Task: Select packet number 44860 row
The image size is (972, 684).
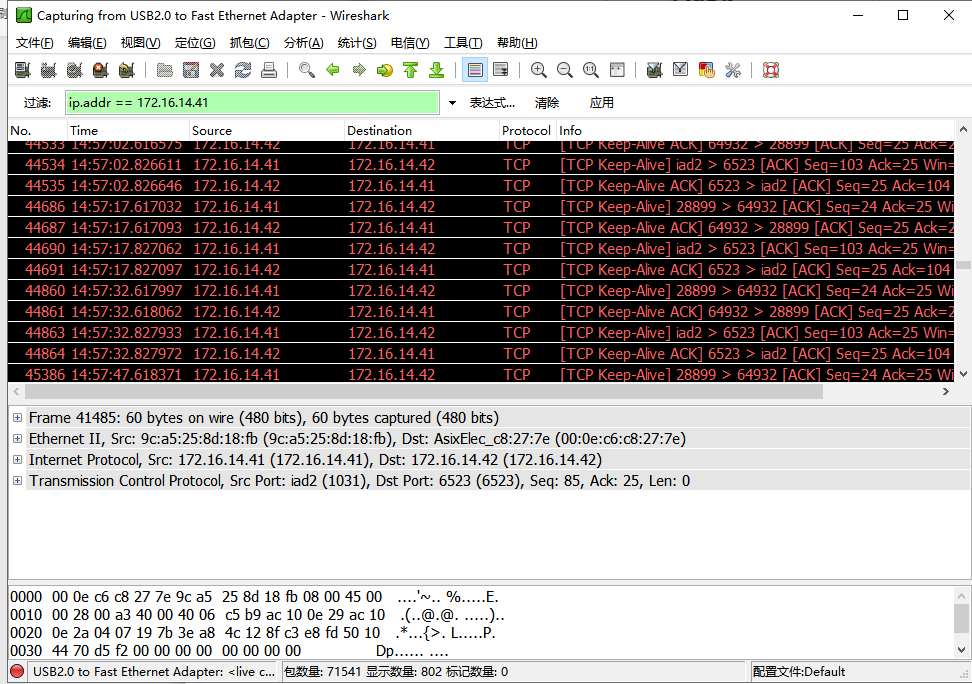Action: tap(481, 291)
